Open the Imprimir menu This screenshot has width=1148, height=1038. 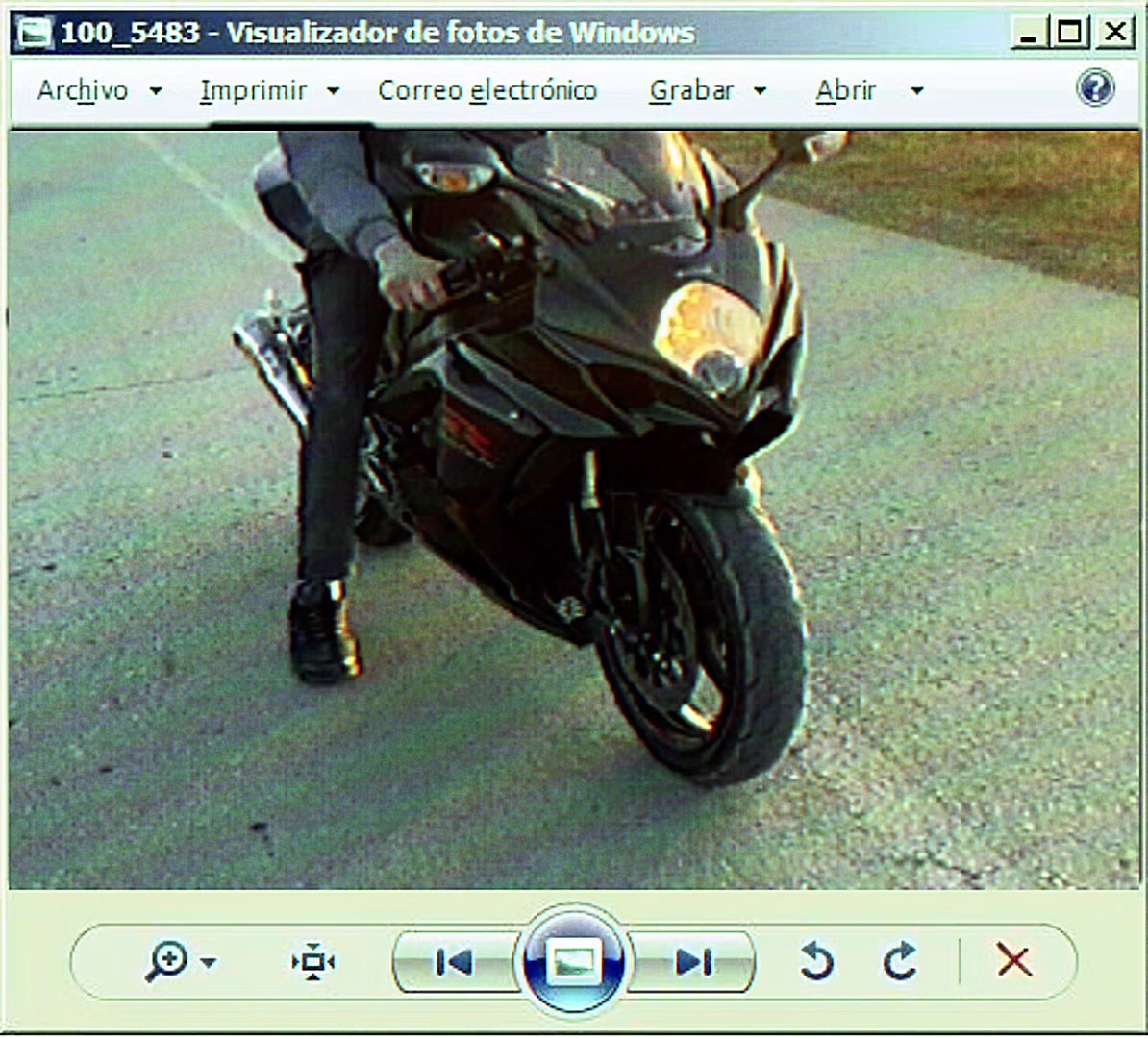pos(253,90)
